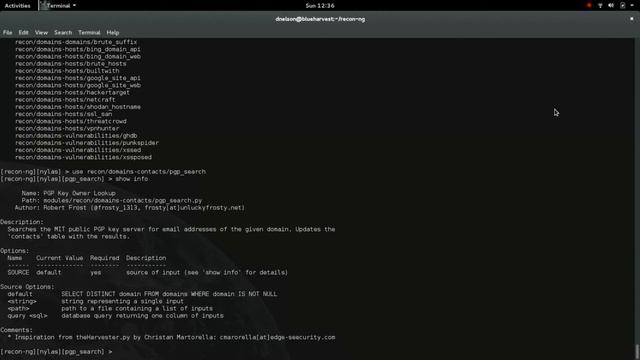Screen dimensions: 640x360
Task: Click the line recon/domains-hosts/threatcrowd
Action: pos(71,121)
